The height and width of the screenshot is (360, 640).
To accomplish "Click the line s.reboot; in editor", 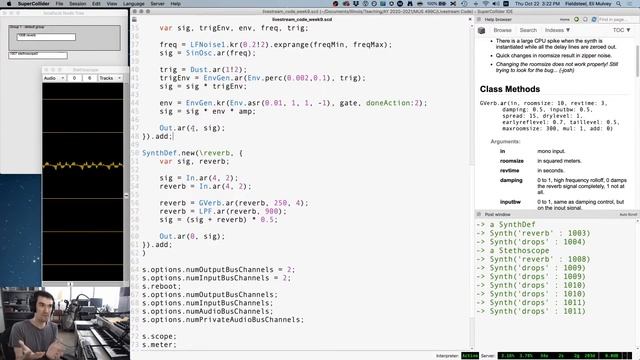I will tap(162, 287).
